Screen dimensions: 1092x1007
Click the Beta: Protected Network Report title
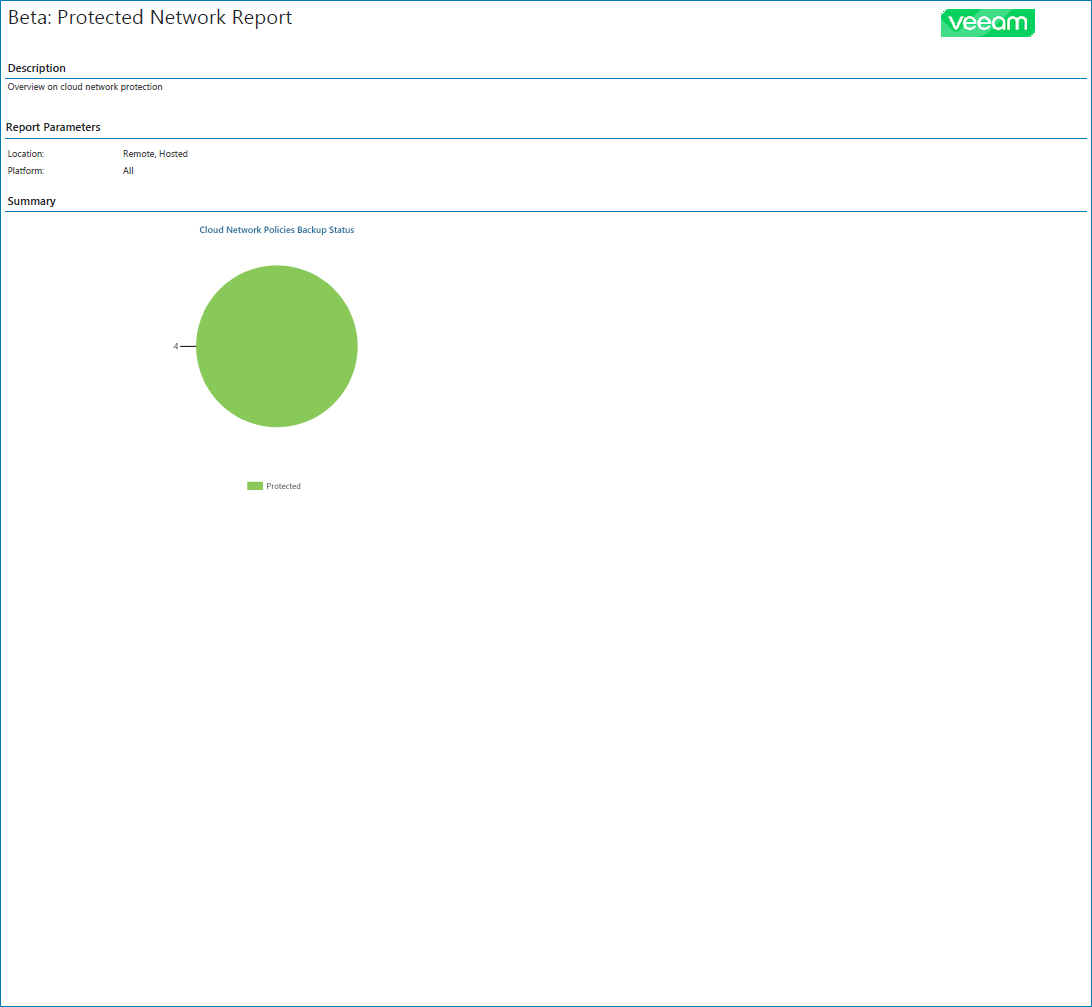150,17
